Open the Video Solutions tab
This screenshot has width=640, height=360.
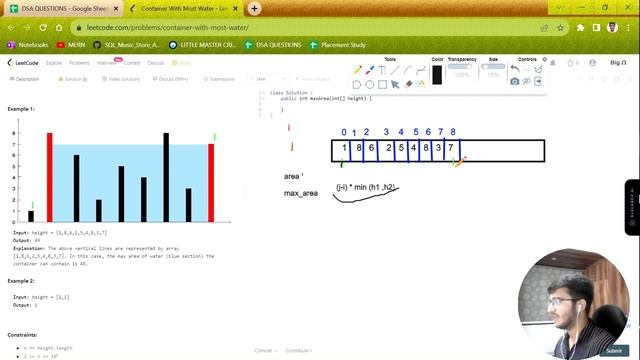pos(121,79)
